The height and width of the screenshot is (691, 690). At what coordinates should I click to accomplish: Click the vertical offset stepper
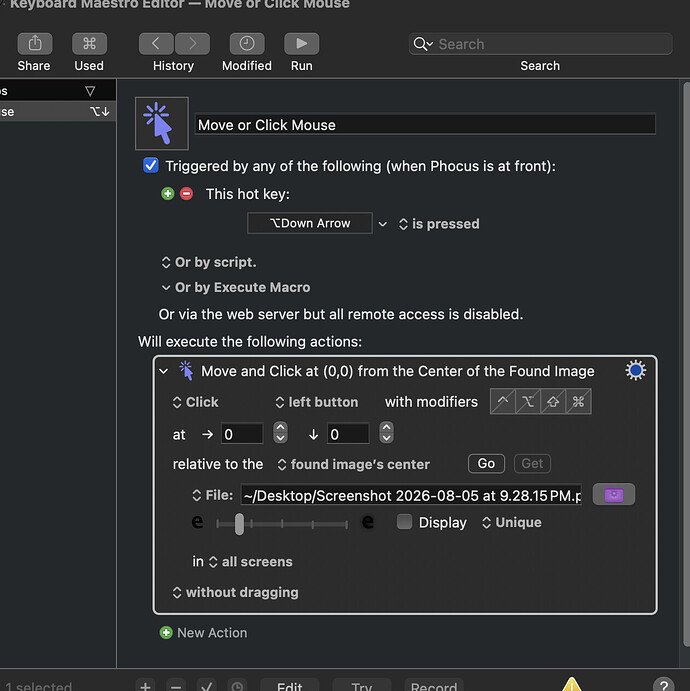[x=386, y=433]
